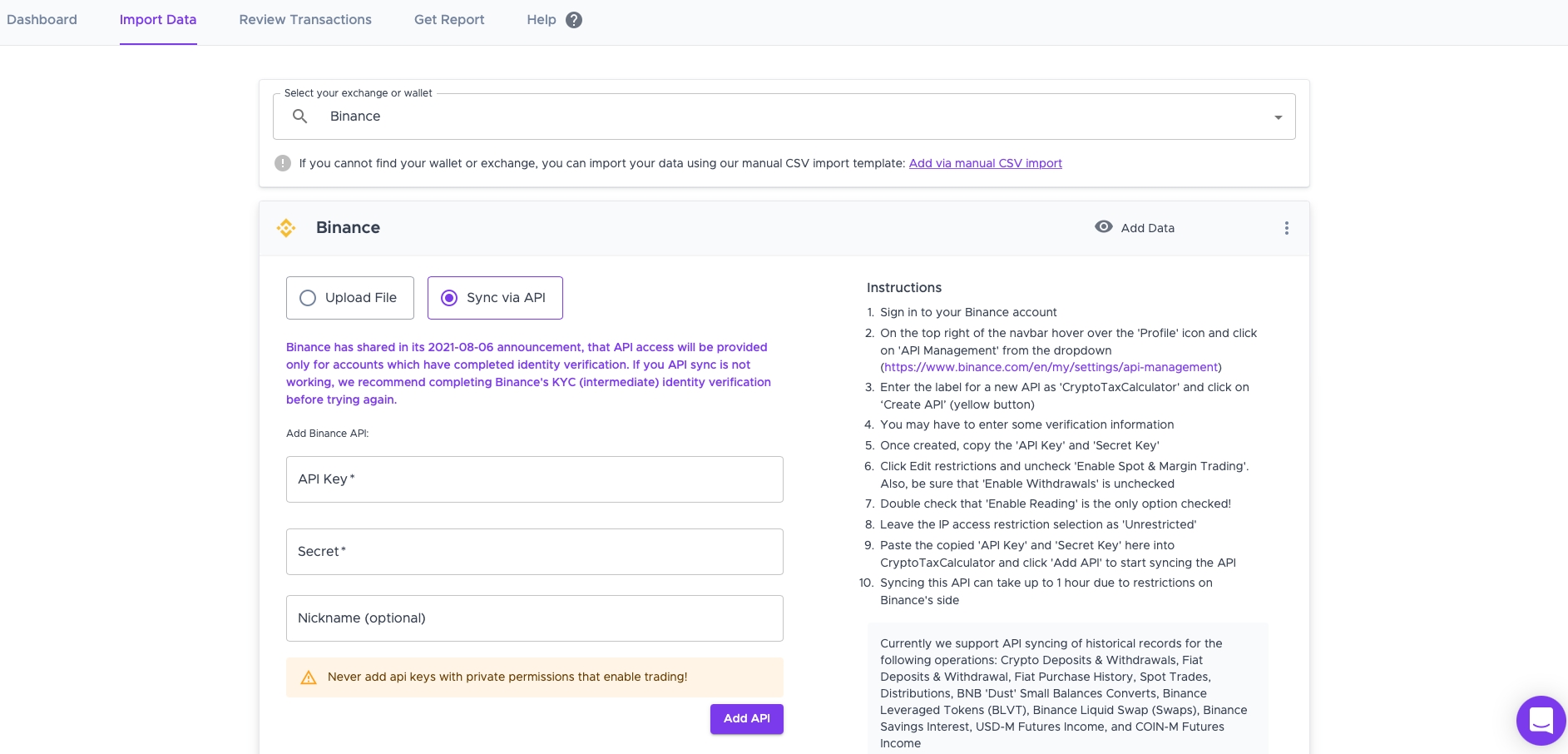The image size is (1568, 754).
Task: Click the Add API button
Action: (747, 719)
